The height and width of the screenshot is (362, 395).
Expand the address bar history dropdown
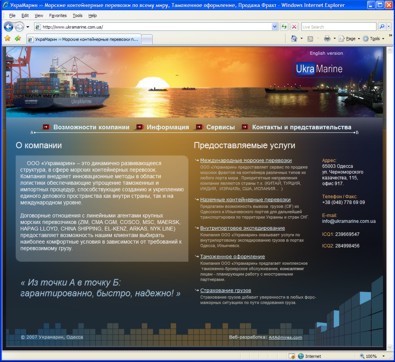click(x=275, y=27)
